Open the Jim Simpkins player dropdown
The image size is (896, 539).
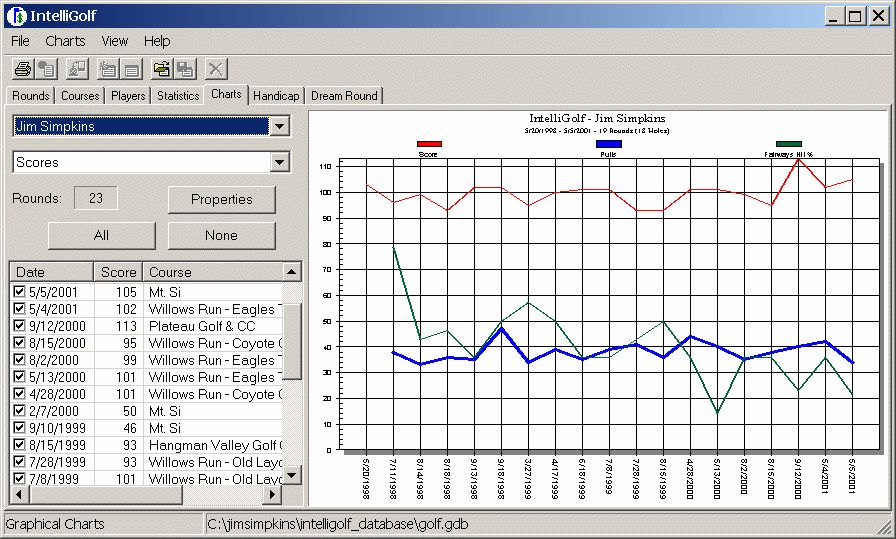coord(279,126)
